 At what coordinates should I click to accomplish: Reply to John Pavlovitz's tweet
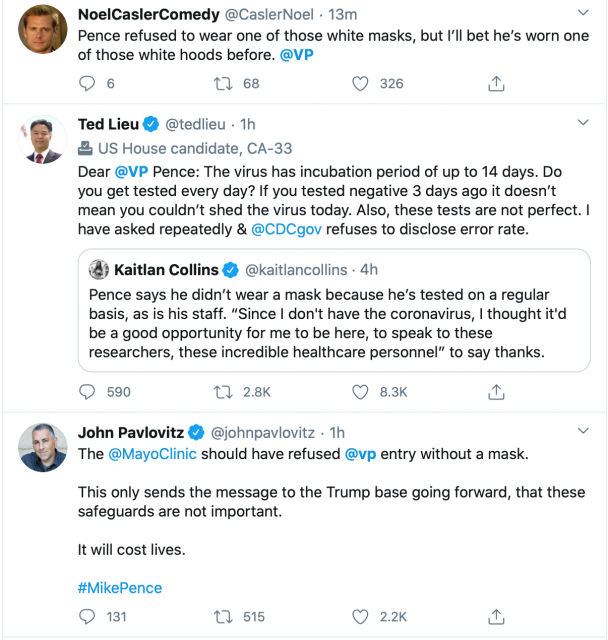point(86,617)
